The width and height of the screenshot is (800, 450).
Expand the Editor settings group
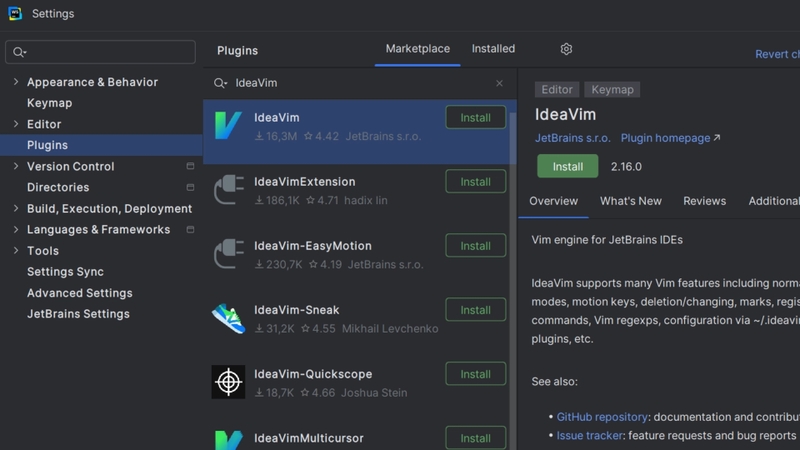click(x=16, y=124)
